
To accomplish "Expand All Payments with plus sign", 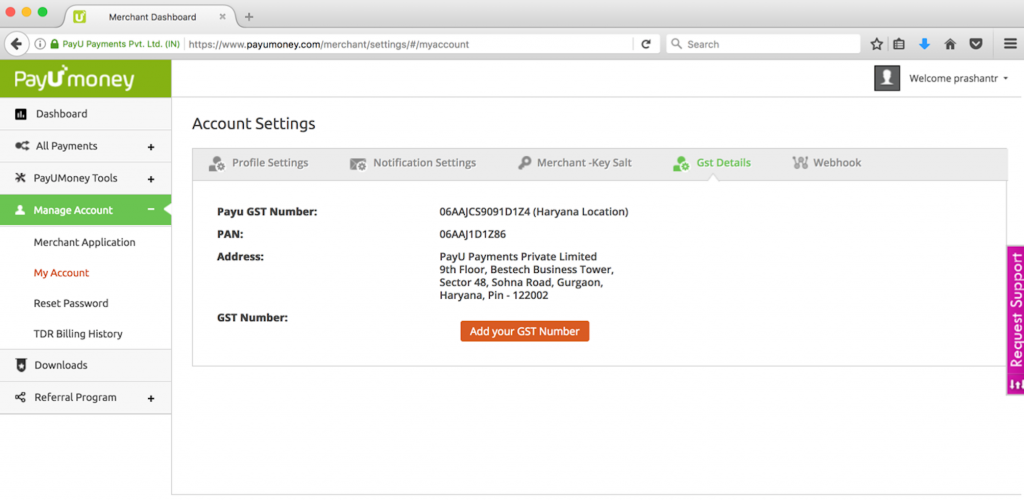I will (151, 148).
